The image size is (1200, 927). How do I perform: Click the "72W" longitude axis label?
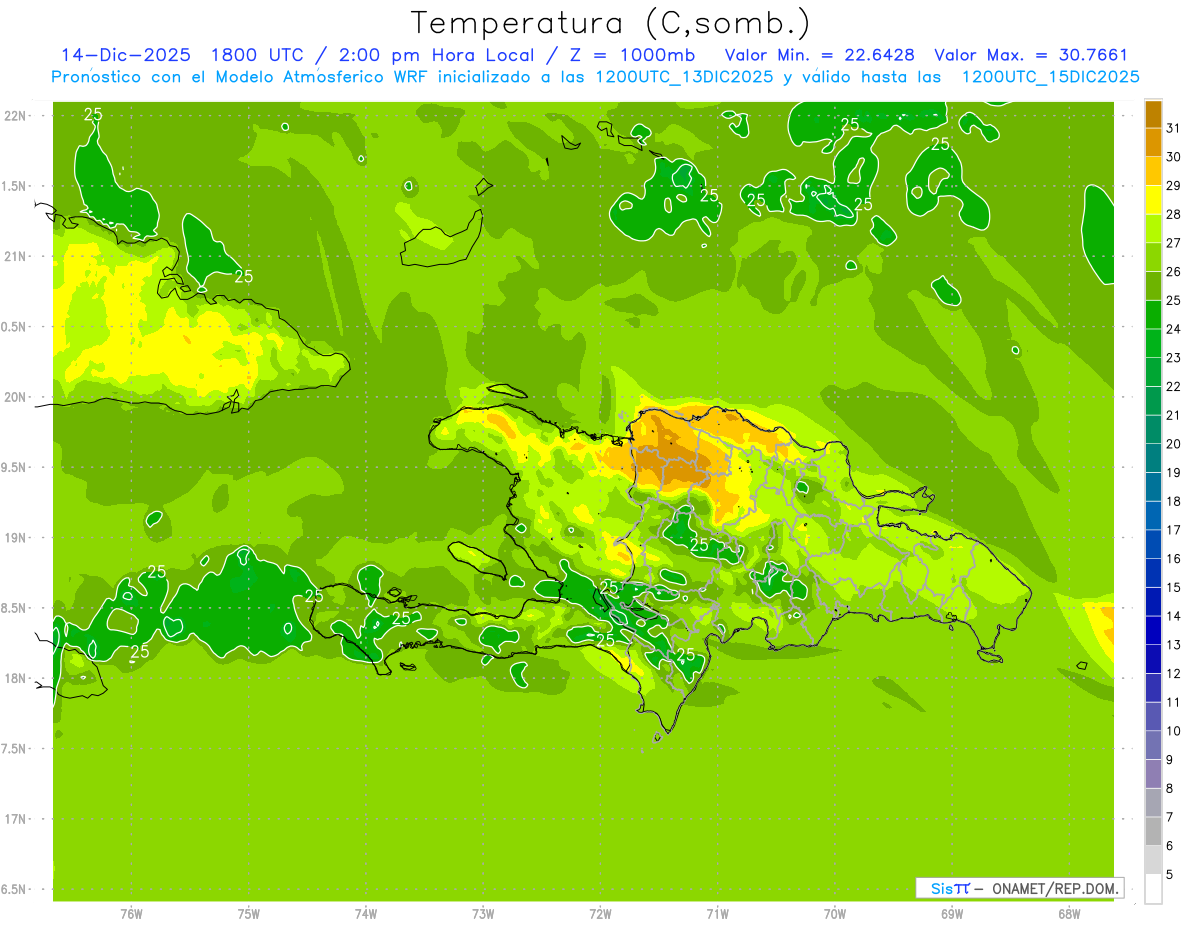point(600,914)
